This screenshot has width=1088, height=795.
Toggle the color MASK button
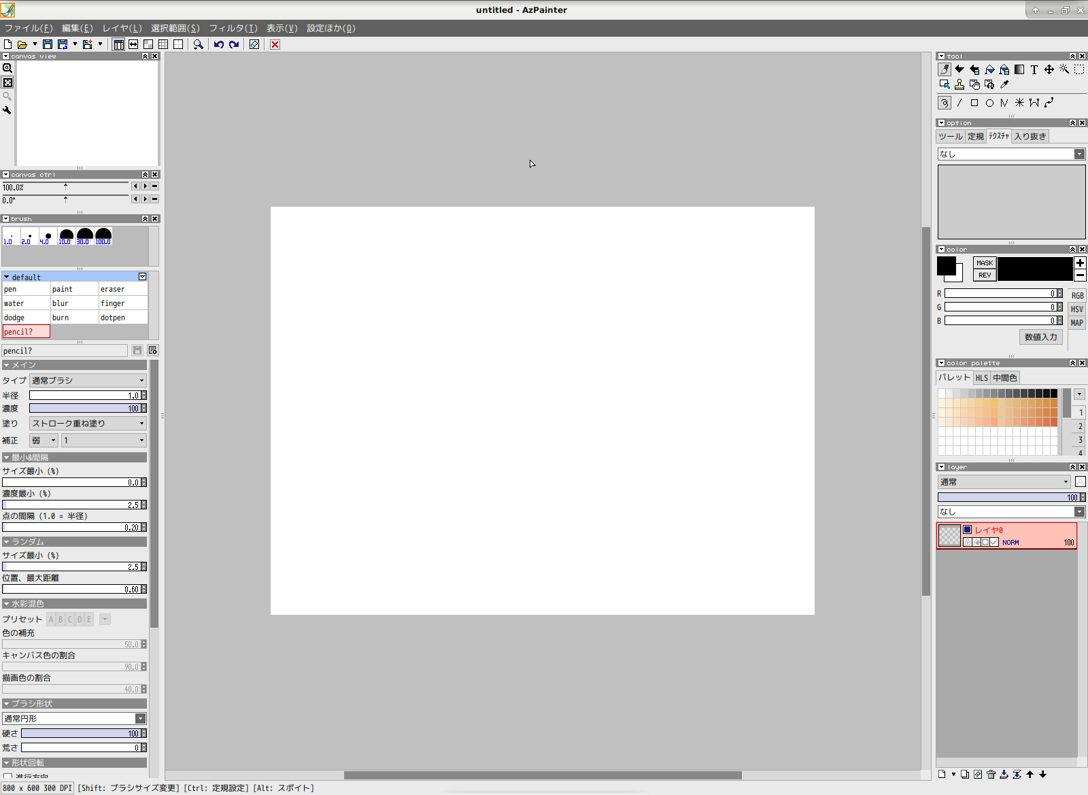984,263
